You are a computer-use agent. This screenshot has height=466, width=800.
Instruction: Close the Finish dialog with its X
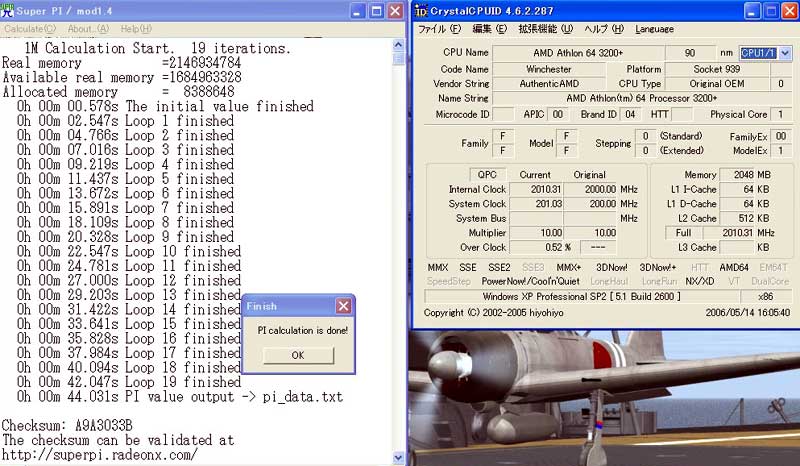pyautogui.click(x=343, y=306)
